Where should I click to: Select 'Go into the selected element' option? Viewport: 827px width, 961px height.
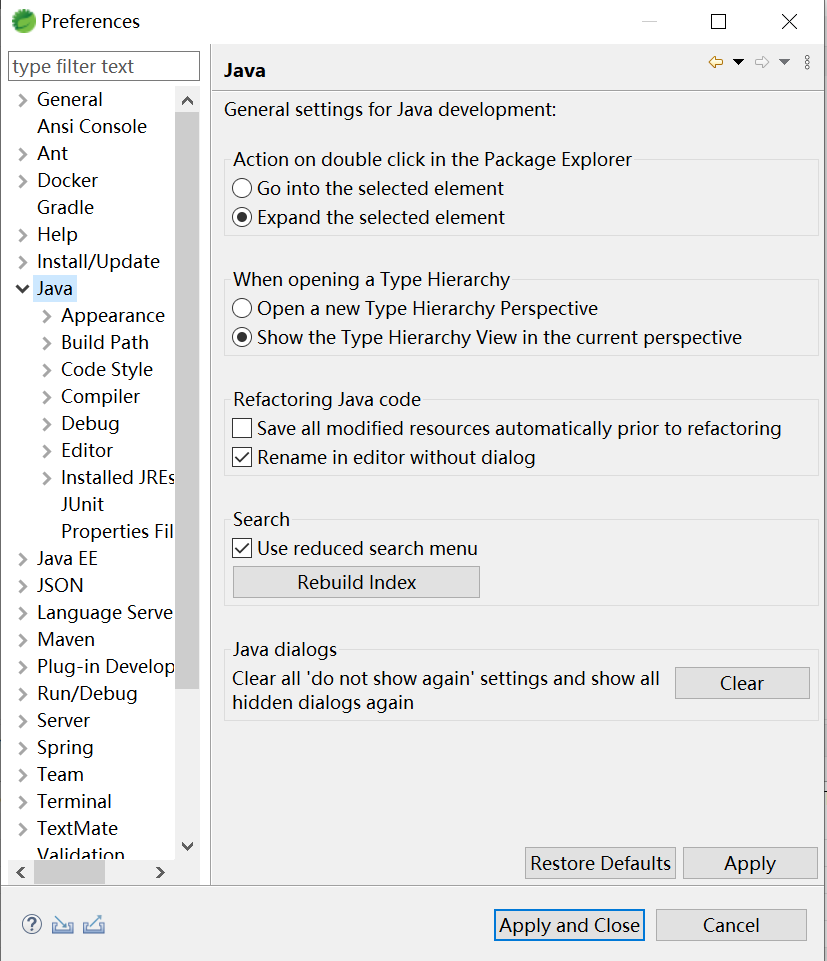pos(242,188)
